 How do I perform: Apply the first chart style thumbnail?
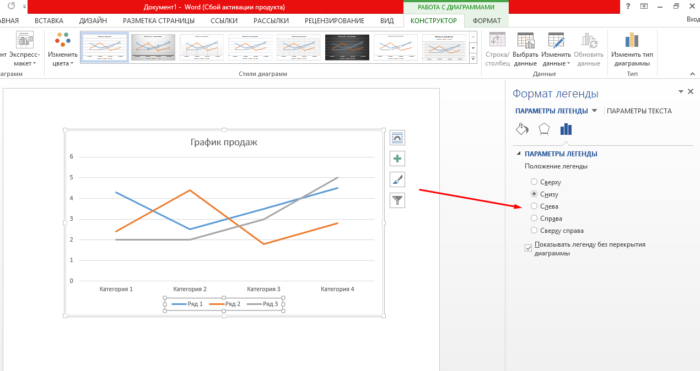coord(104,47)
